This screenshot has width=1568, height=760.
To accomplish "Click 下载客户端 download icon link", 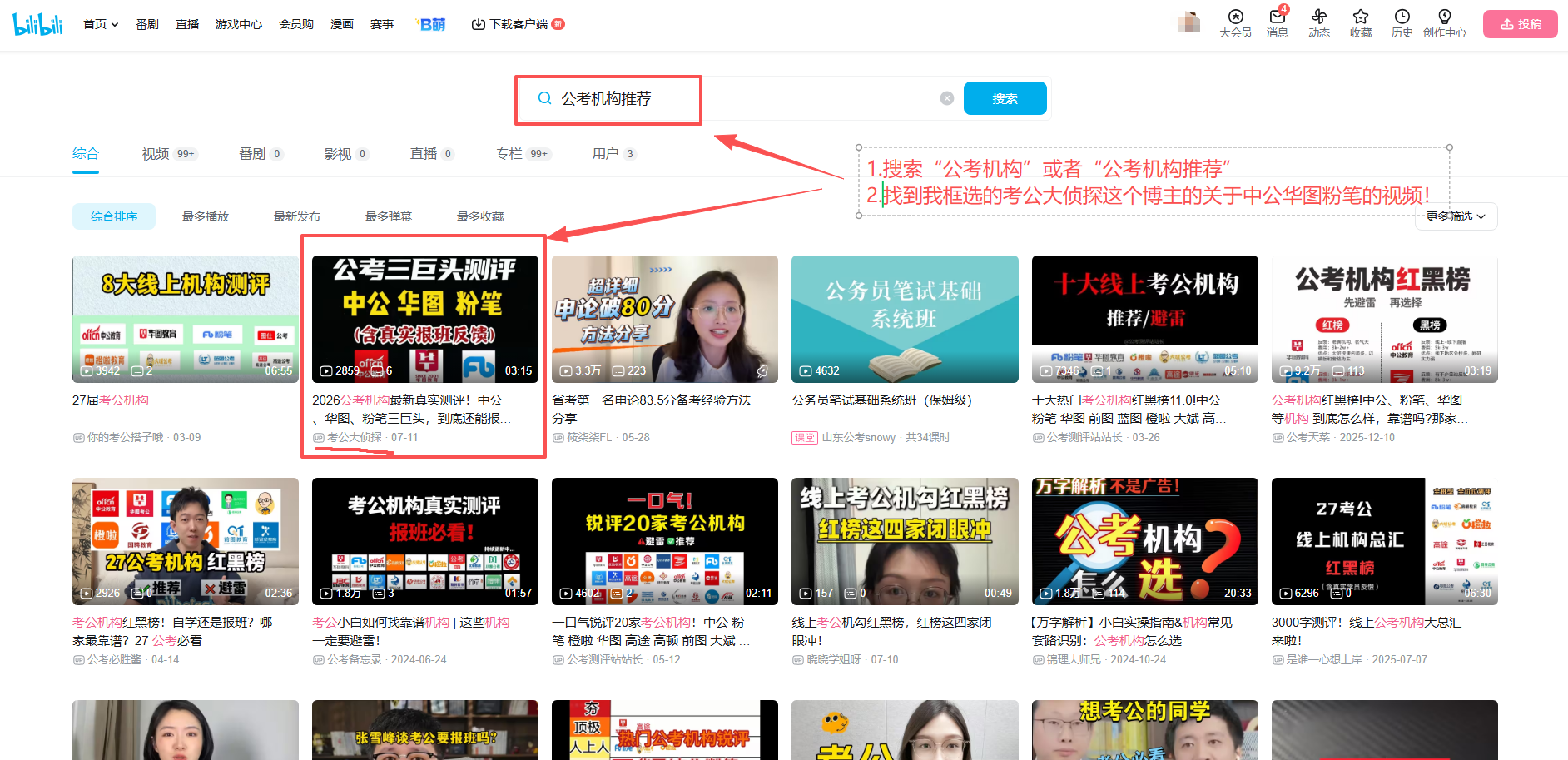I will (x=518, y=24).
